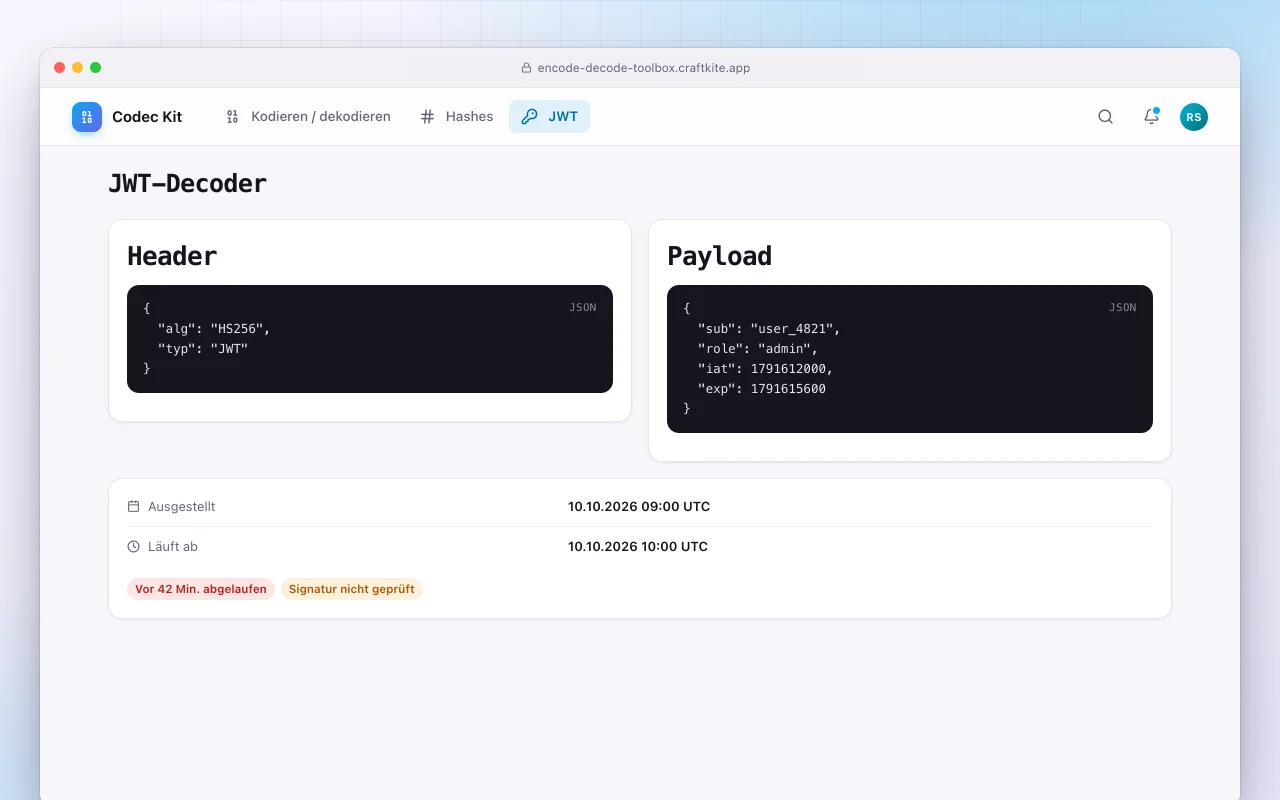Open the notifications bell icon

(x=1151, y=117)
